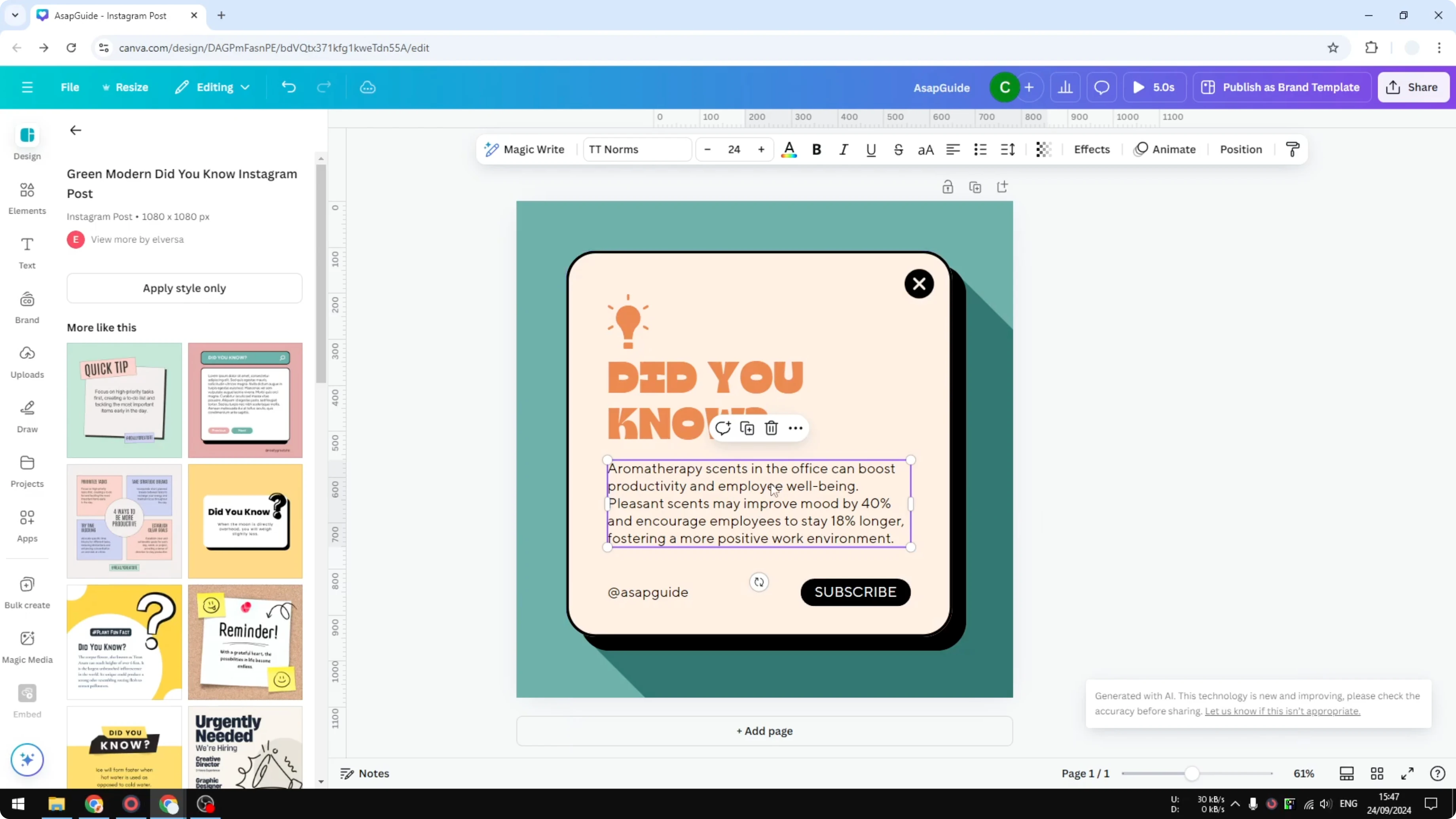Open the Notes panel
The image size is (1456, 819).
(364, 773)
